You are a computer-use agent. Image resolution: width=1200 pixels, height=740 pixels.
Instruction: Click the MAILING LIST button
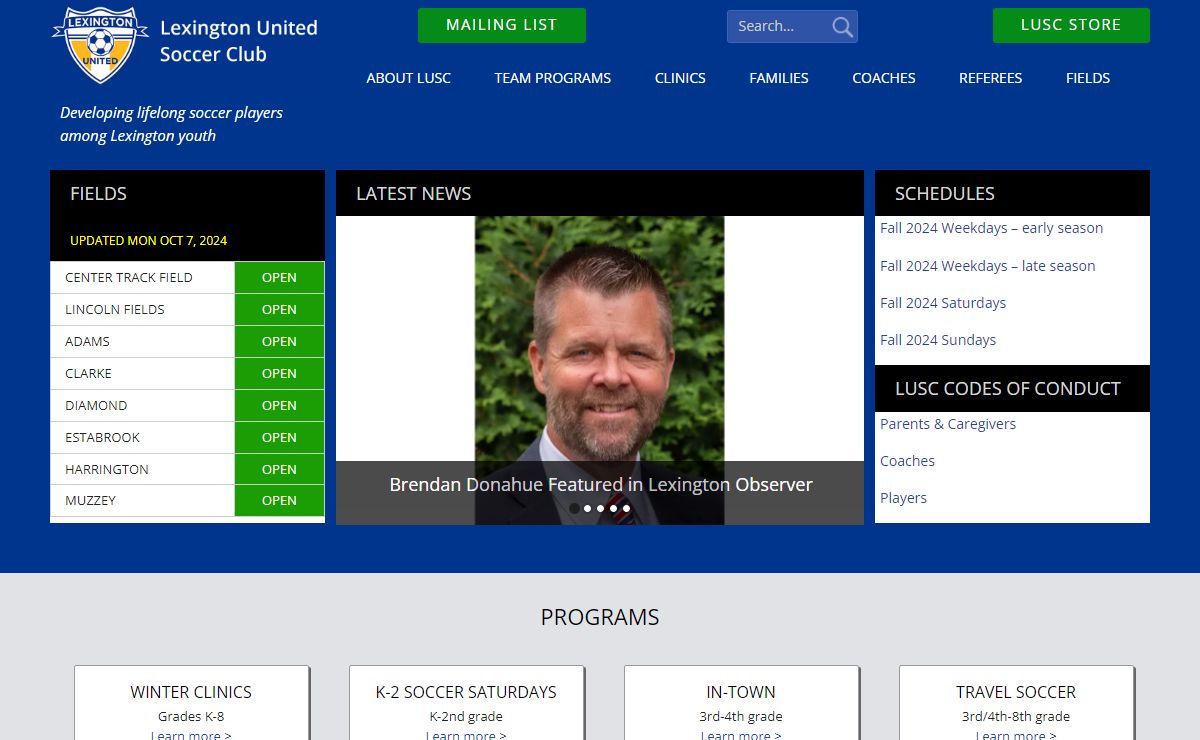pos(502,25)
